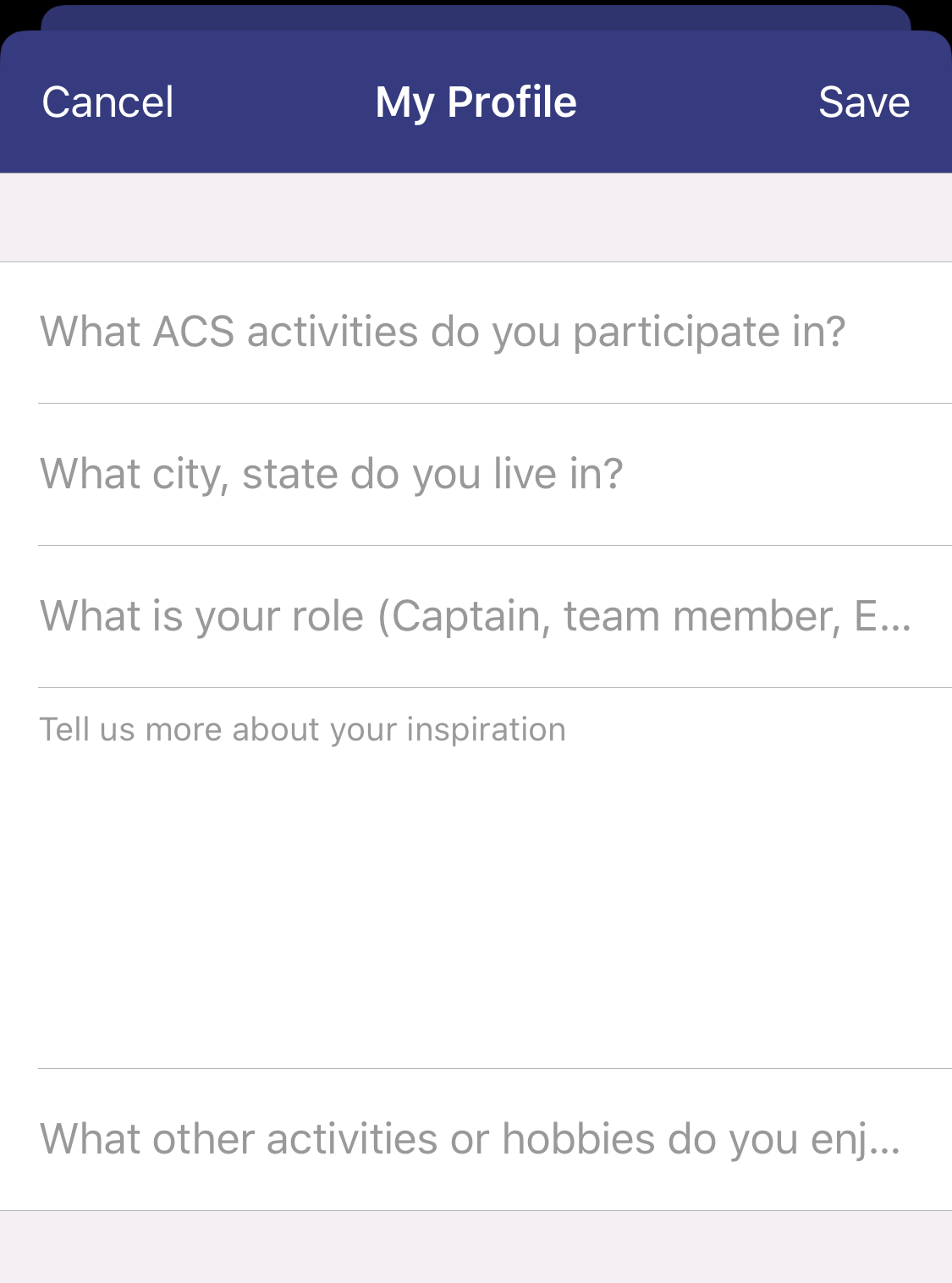Tap the "Tell us more" placeholder text

[x=302, y=730]
